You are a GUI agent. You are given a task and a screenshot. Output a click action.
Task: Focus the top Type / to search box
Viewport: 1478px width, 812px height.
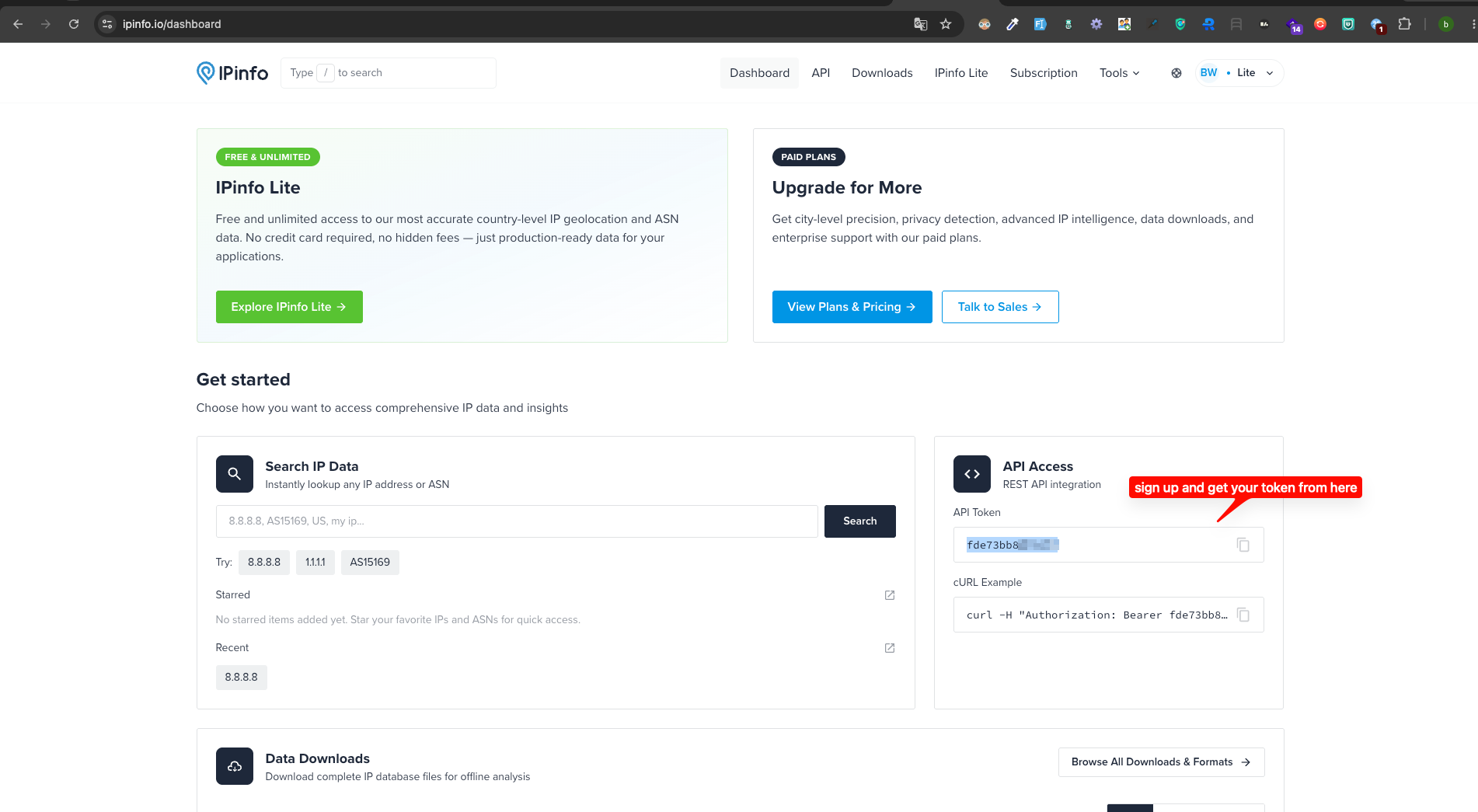click(389, 73)
